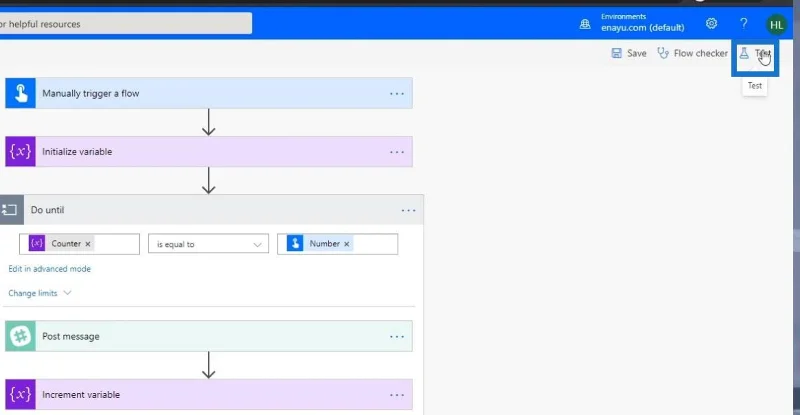This screenshot has width=800, height=415.
Task: Click the Post message Slack icon
Action: (x=20, y=336)
